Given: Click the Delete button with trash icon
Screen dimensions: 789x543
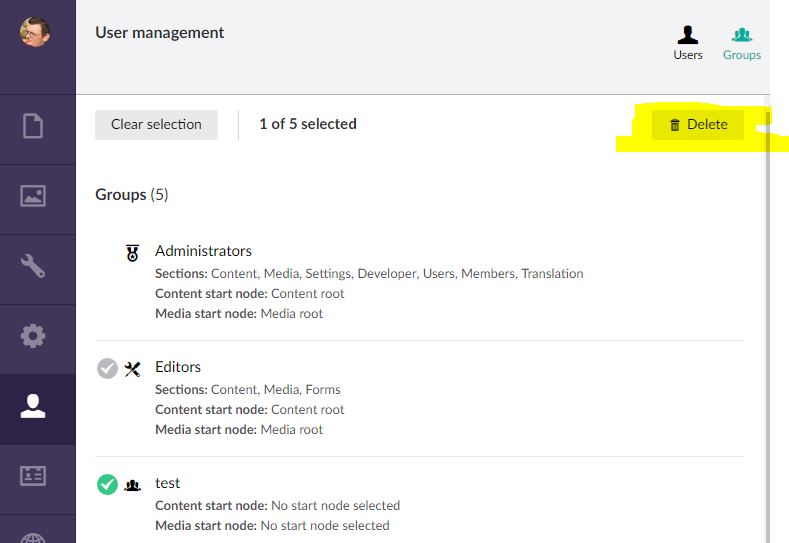Looking at the screenshot, I should [x=698, y=125].
